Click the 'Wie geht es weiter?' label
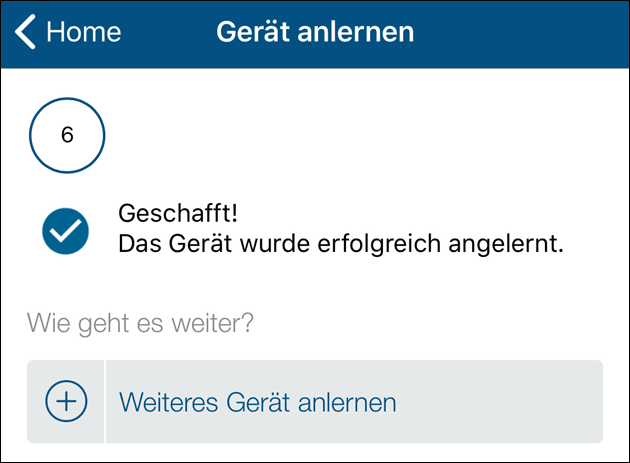 [x=140, y=324]
